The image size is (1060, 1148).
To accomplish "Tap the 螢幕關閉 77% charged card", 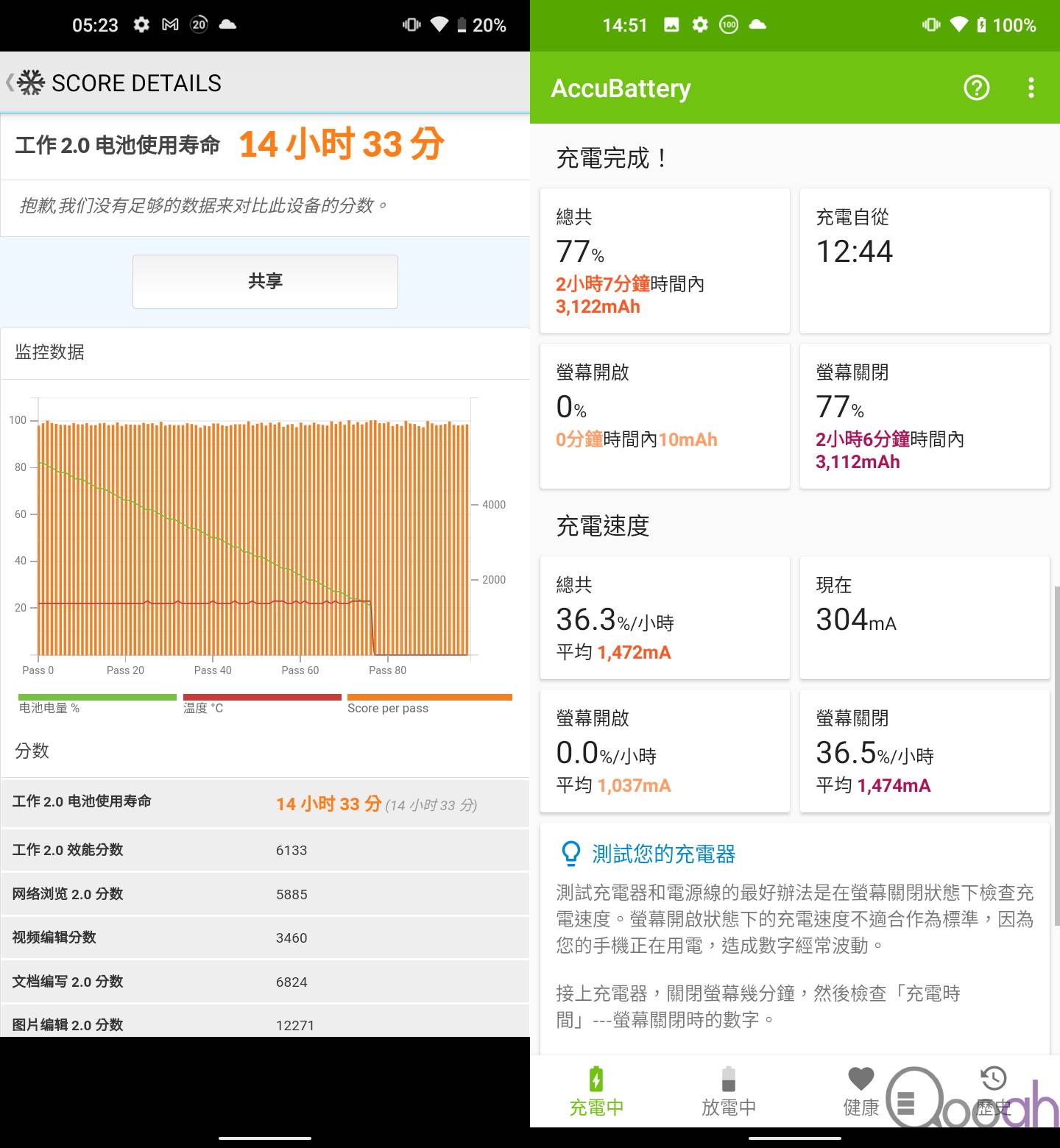I will [925, 416].
